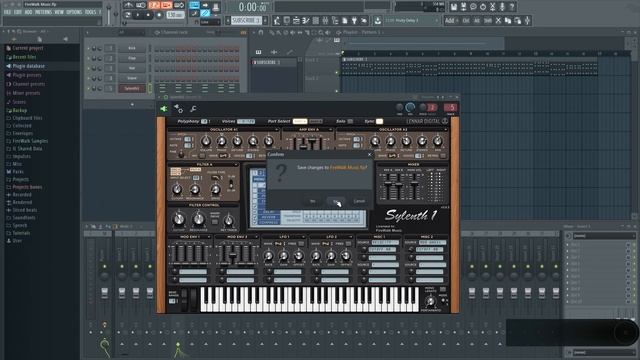
Task: Open the EDIT menu
Action: (18, 12)
